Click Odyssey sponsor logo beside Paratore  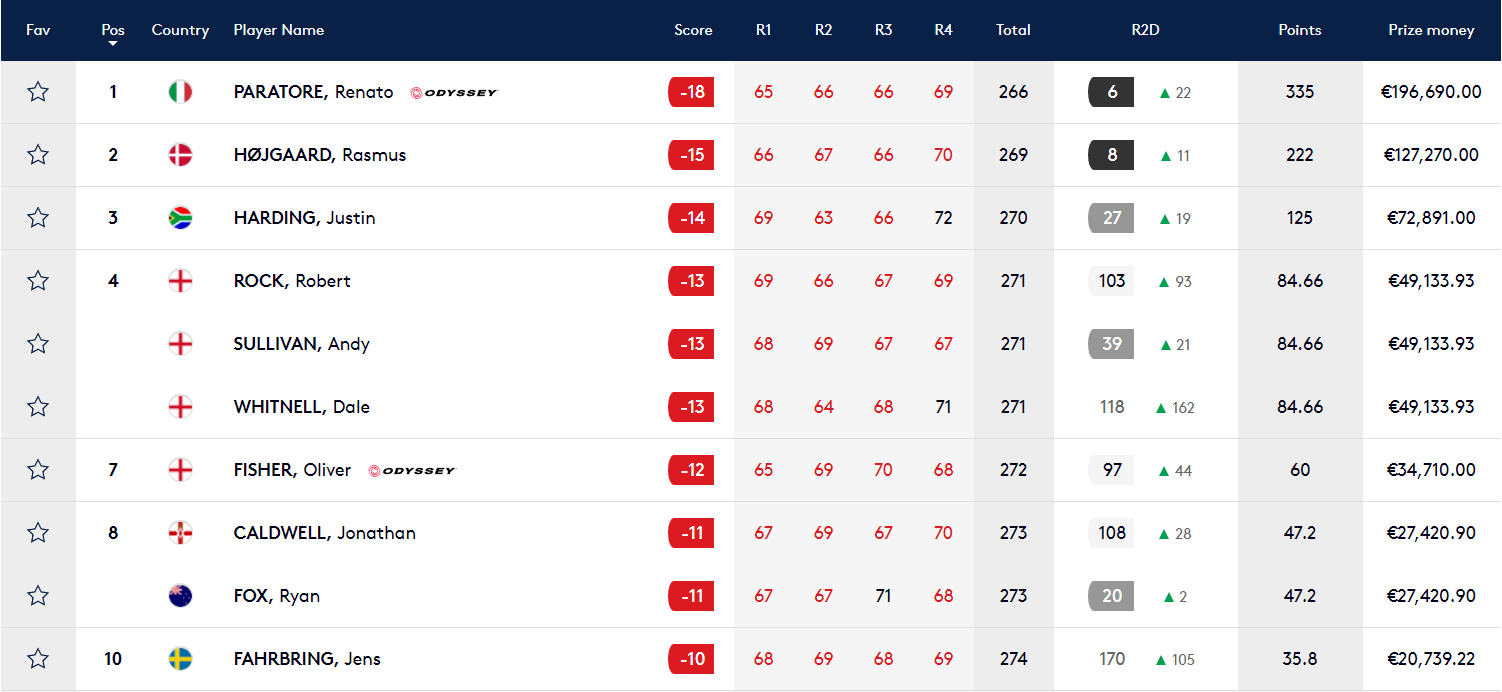coord(453,93)
